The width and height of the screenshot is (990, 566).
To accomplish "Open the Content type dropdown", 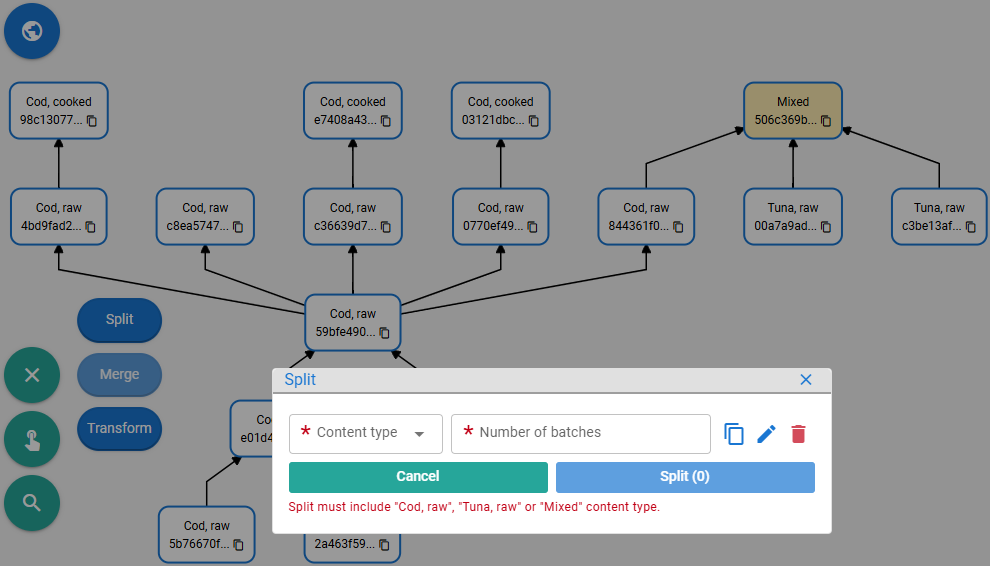I will pyautogui.click(x=366, y=434).
